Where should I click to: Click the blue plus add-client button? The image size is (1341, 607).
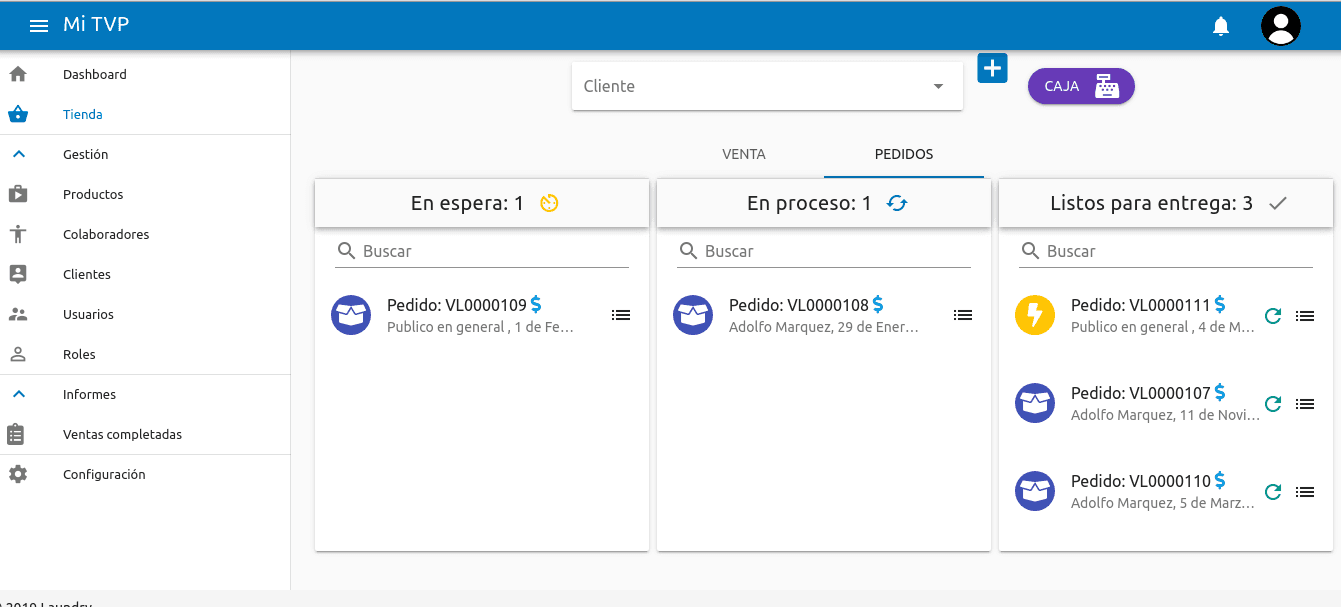click(x=992, y=68)
